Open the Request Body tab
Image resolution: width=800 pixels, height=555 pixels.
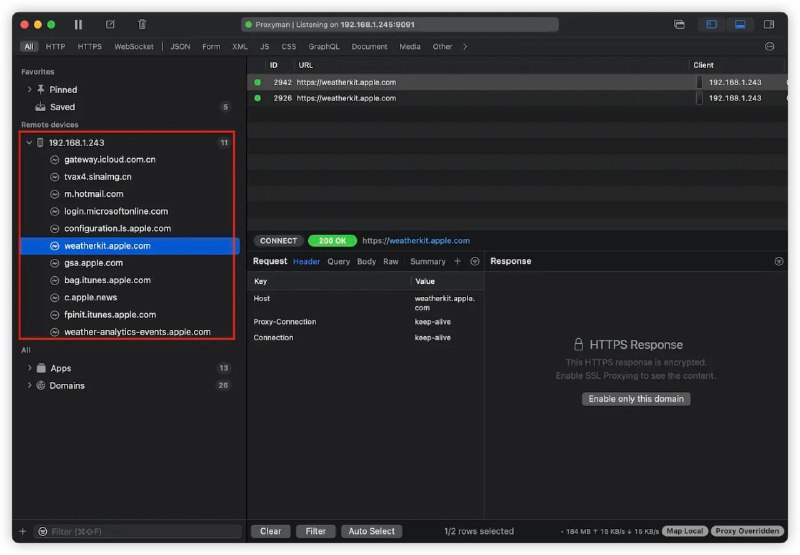[x=366, y=262]
